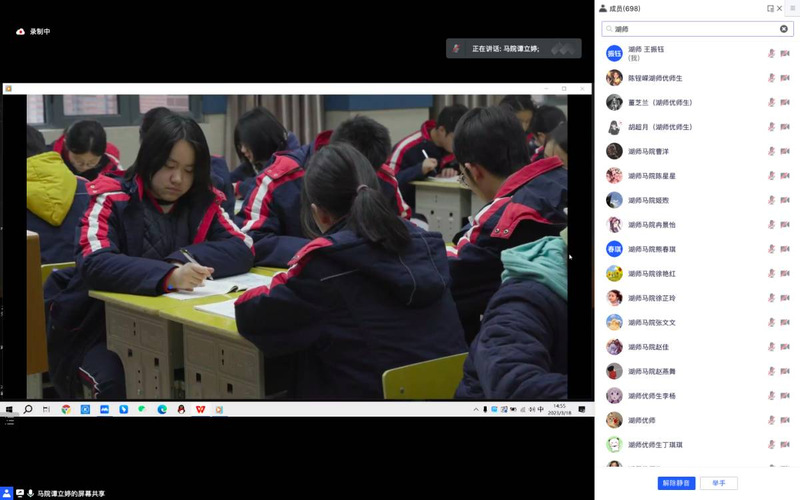
Task: Click the microphone icon in bottom status bar
Action: click(30, 493)
